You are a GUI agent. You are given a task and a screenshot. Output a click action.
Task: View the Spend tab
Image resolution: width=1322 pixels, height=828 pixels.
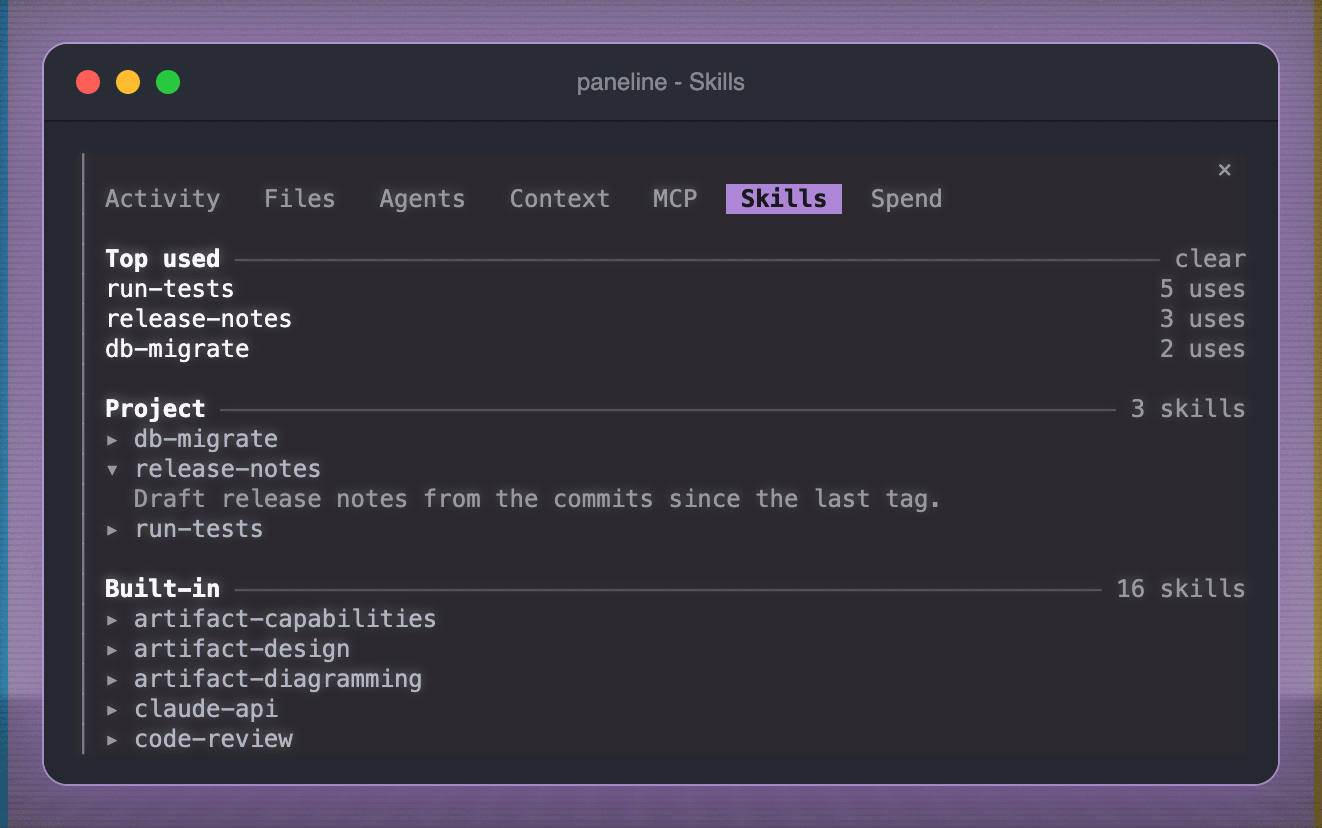click(906, 199)
